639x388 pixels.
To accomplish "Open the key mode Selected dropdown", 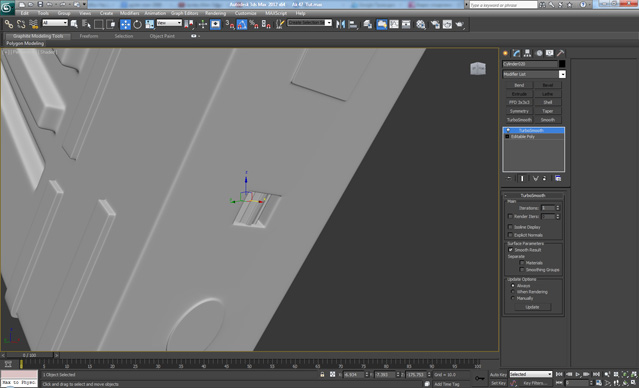I will [x=531, y=374].
